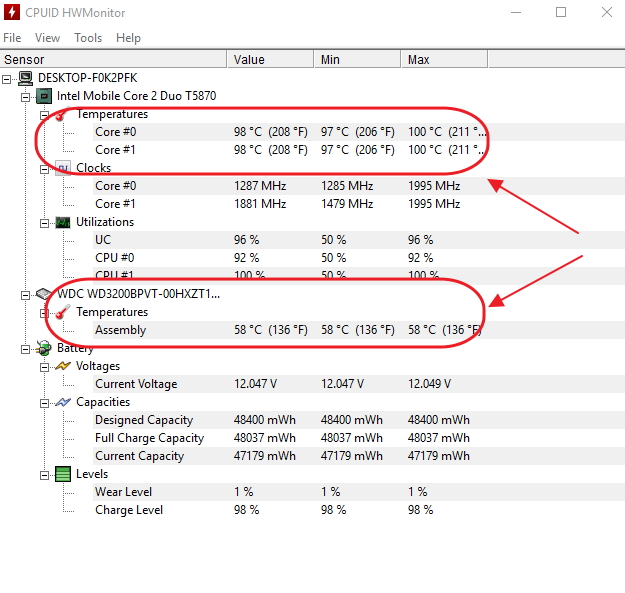This screenshot has height=593, width=625.
Task: Select the Current Voltage row
Action: coord(359,384)
